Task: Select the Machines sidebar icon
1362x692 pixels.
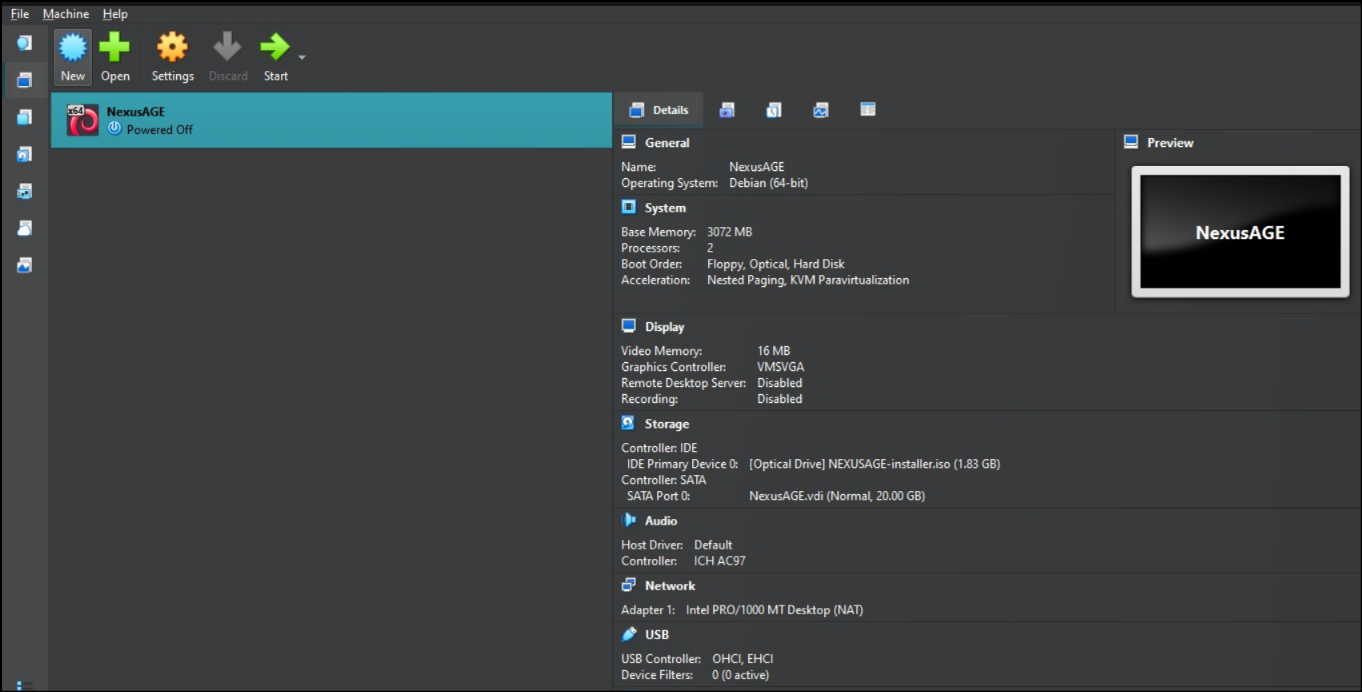Action: [x=24, y=80]
